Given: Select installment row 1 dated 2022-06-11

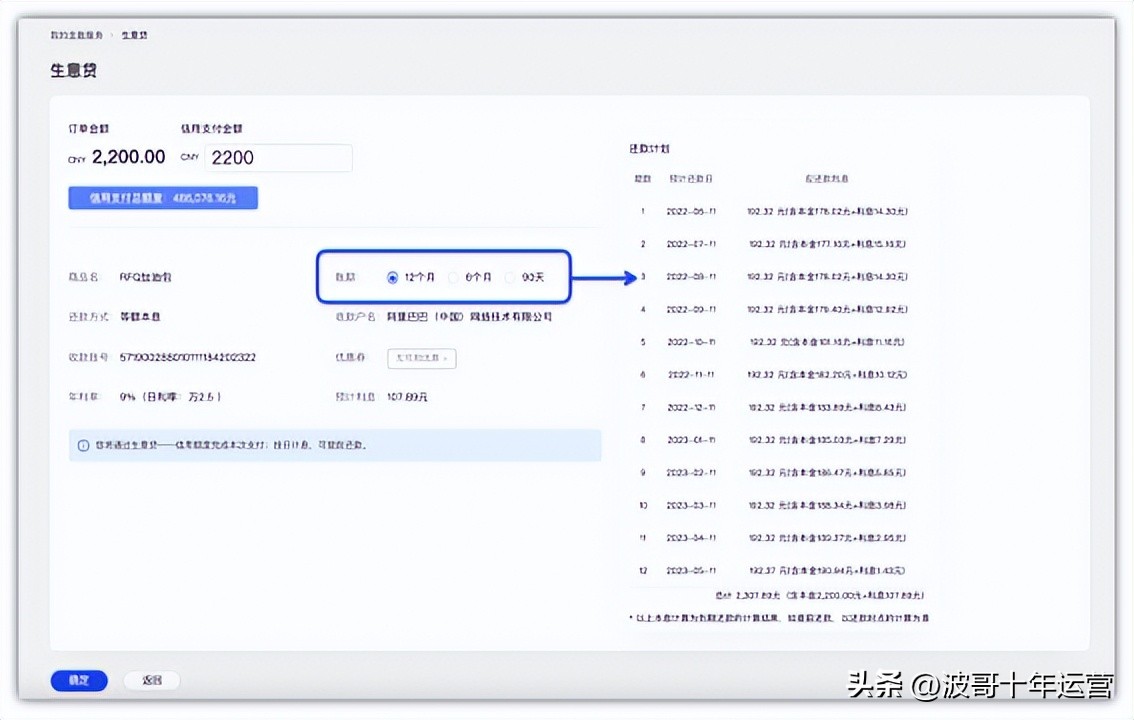Looking at the screenshot, I should (x=780, y=211).
